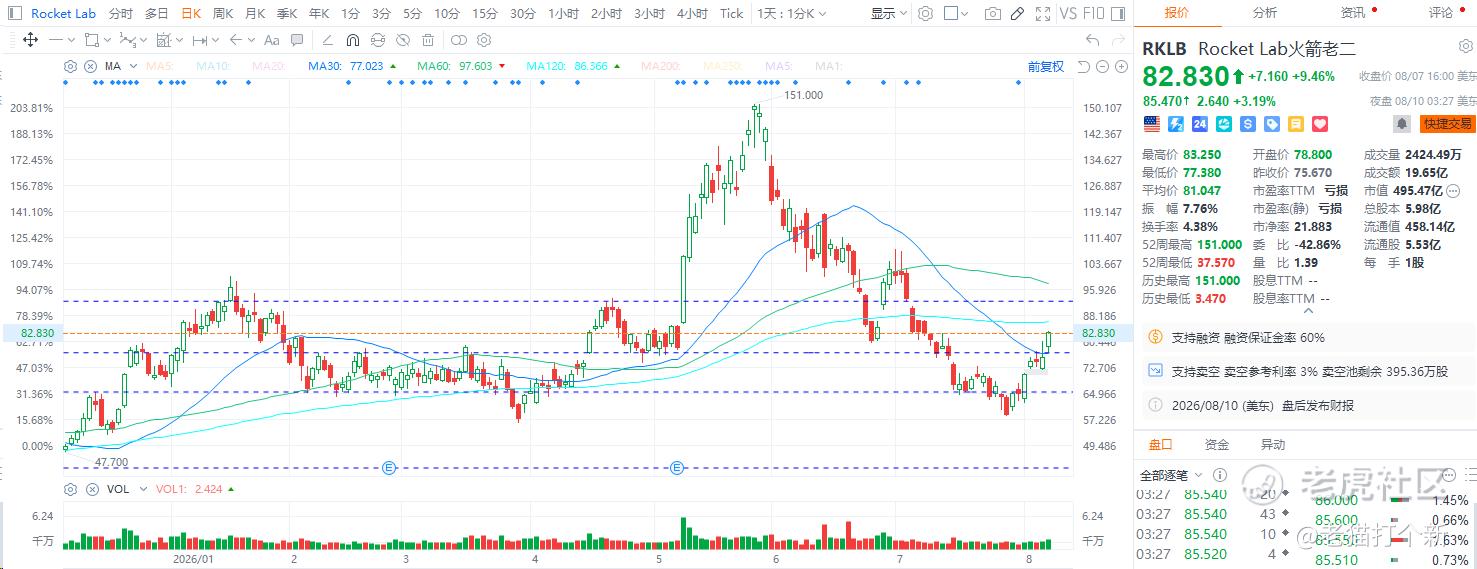The image size is (1477, 569).
Task: Select the horizontal line drawing tool
Action: (x=55, y=40)
